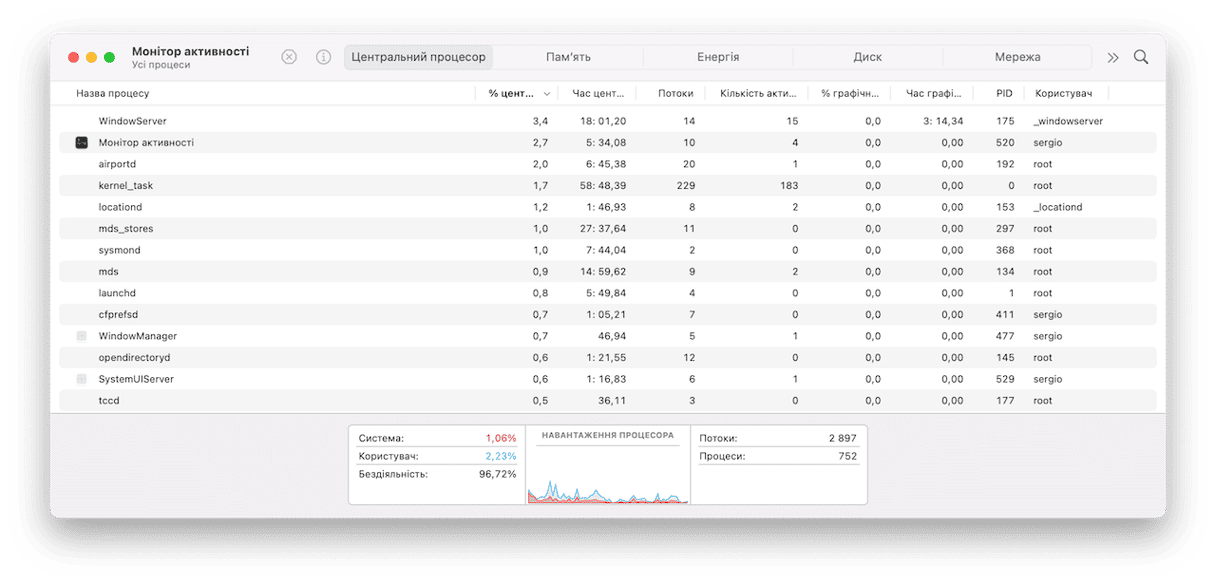Viewport: 1216px width, 584px height.
Task: Click the Система 1,06% value
Action: pyautogui.click(x=501, y=438)
